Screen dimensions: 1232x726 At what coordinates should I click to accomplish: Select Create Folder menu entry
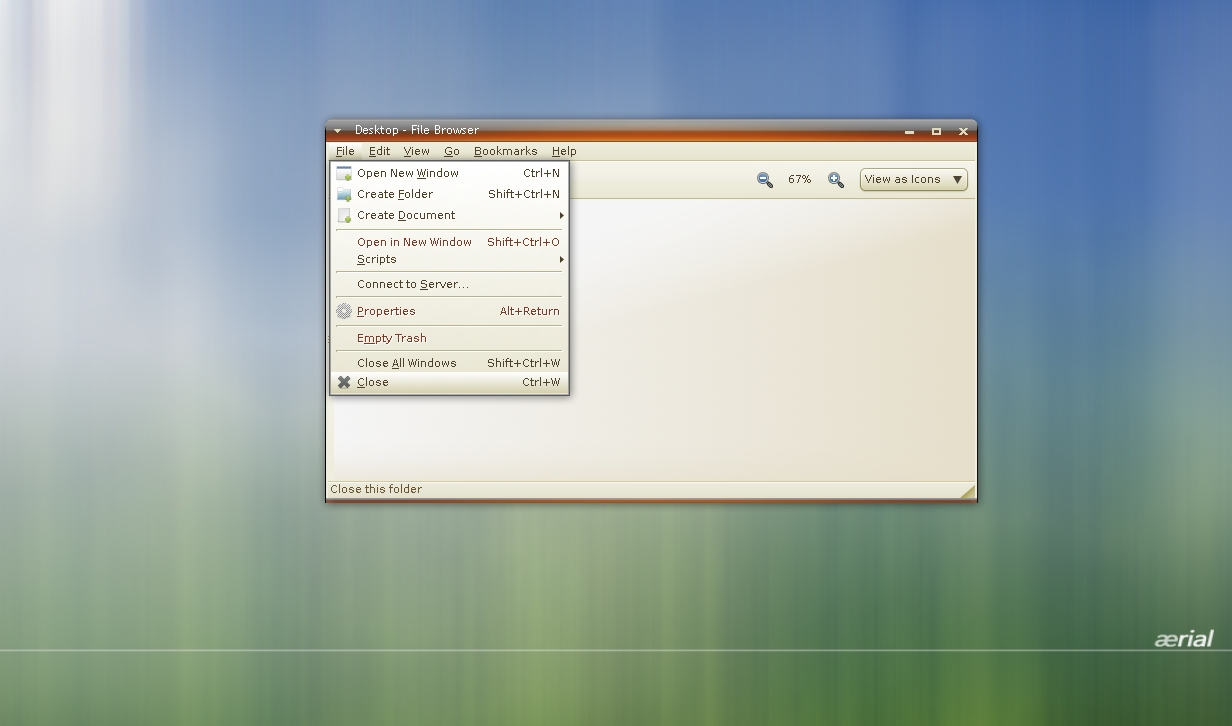[449, 194]
